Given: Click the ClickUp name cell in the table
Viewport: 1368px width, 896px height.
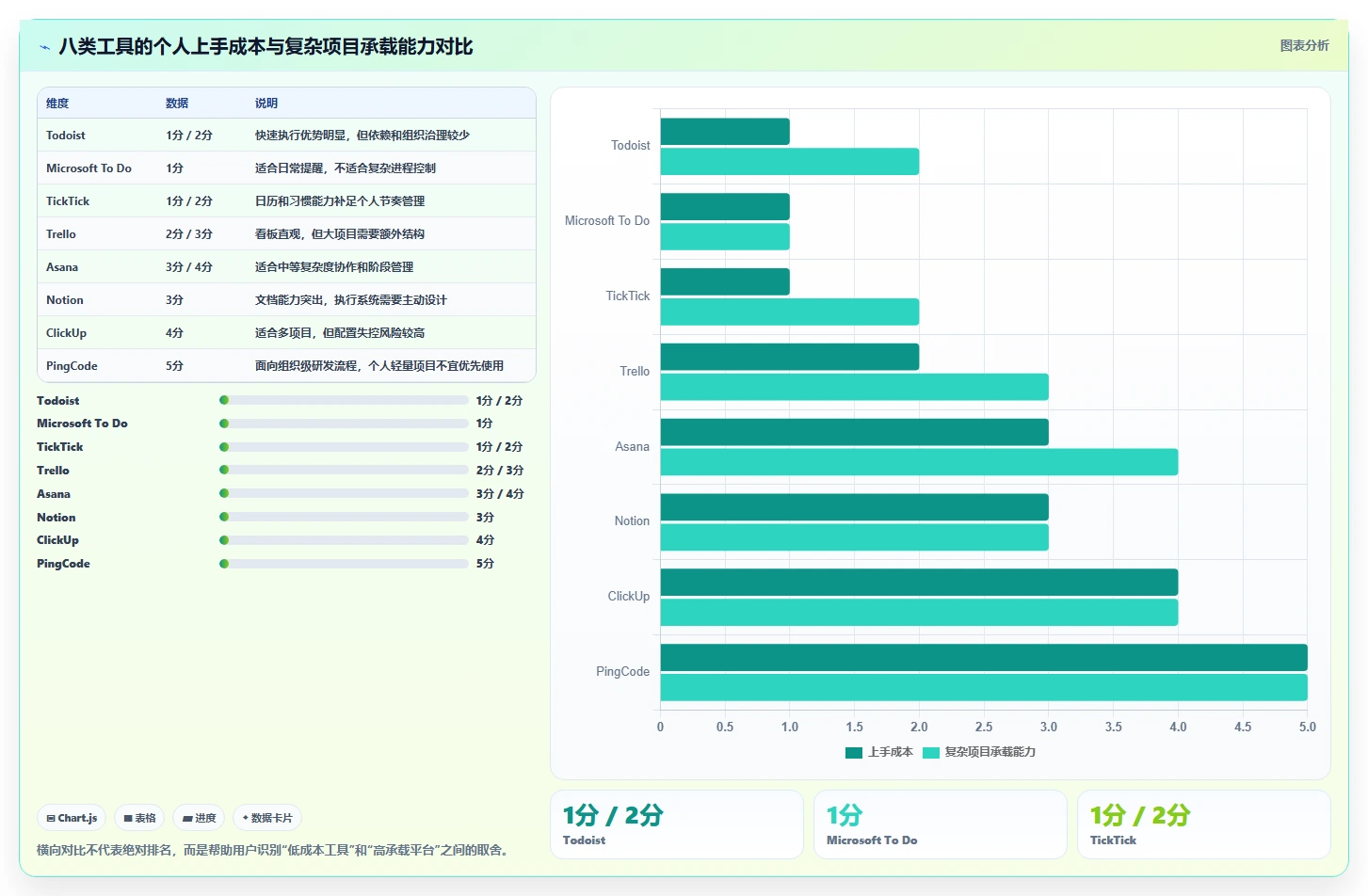Looking at the screenshot, I should [x=66, y=333].
